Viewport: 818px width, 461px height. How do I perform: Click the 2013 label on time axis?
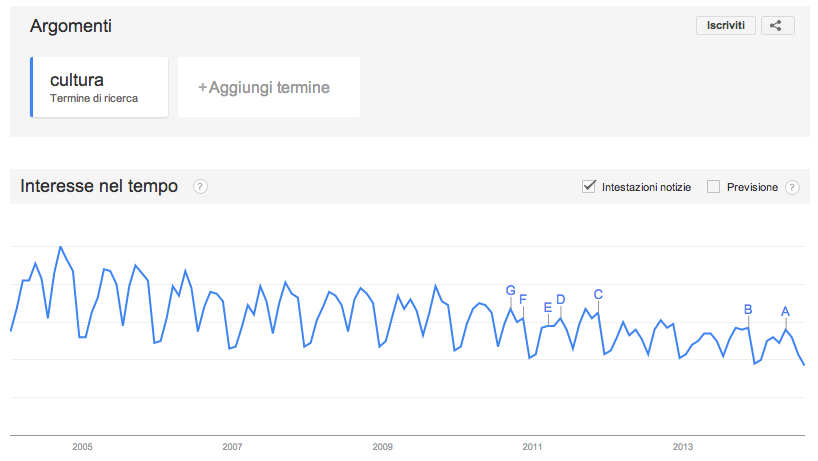[682, 447]
